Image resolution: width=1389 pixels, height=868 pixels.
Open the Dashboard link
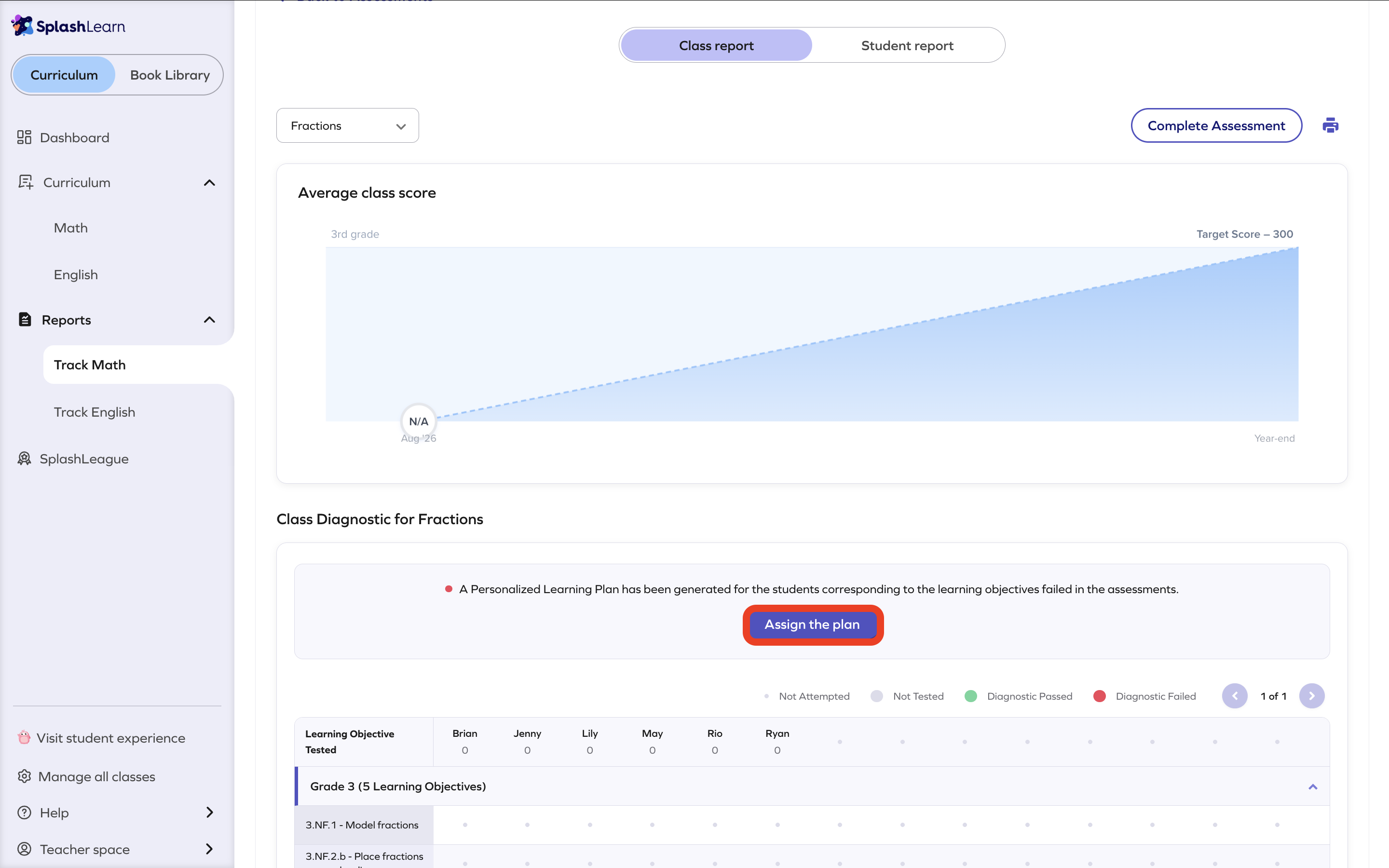pos(75,137)
